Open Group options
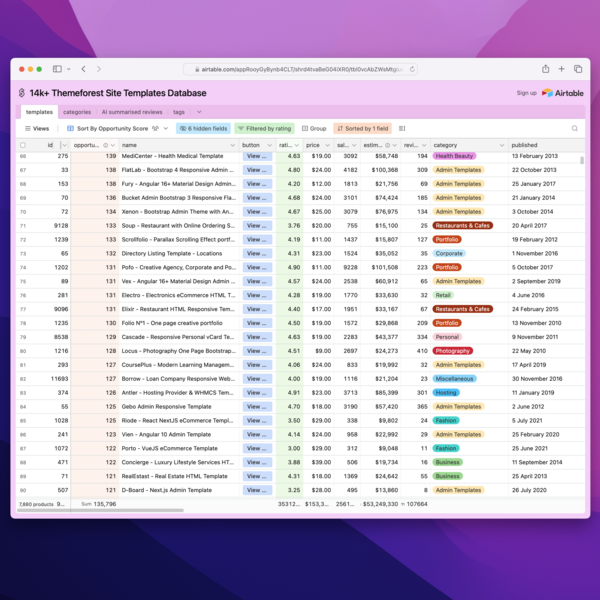Viewport: 600px width, 600px height. point(314,129)
